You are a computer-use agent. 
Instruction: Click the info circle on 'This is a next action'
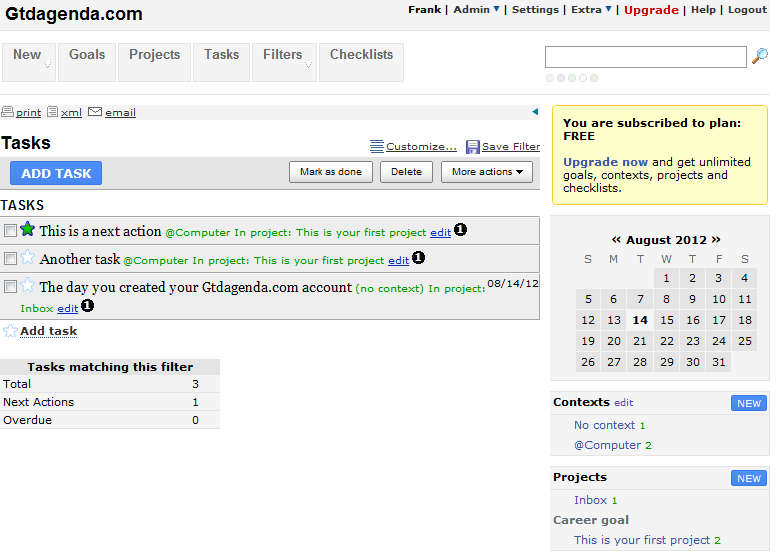461,230
